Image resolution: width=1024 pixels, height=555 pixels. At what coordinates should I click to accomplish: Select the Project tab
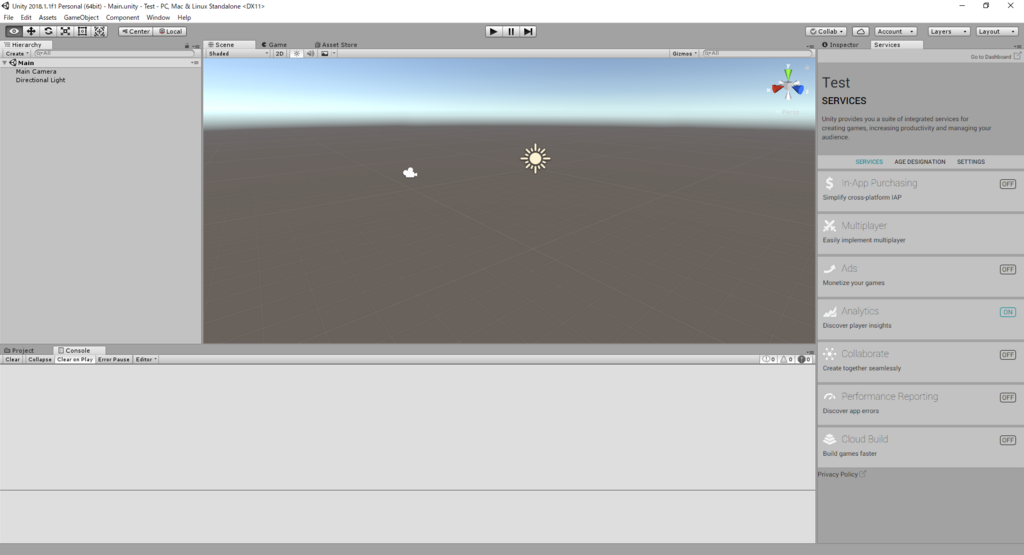pyautogui.click(x=19, y=351)
